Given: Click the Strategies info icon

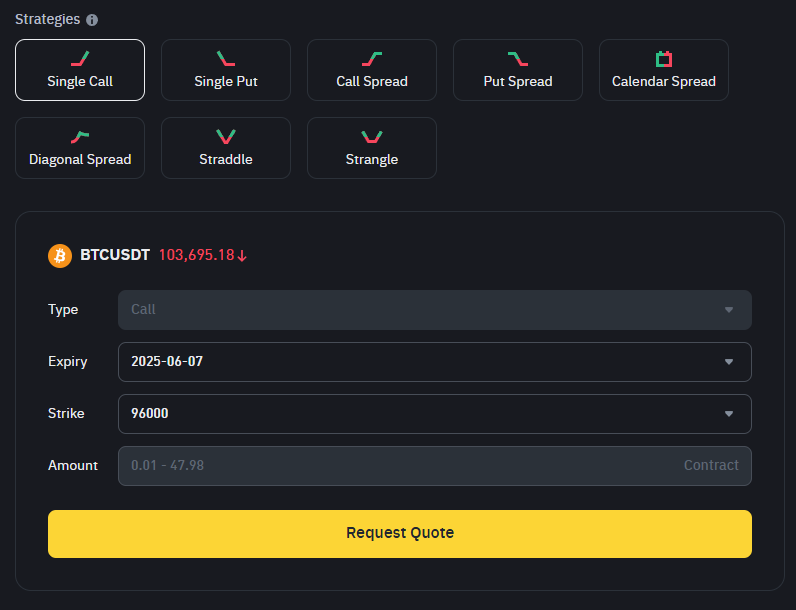Looking at the screenshot, I should (x=92, y=20).
